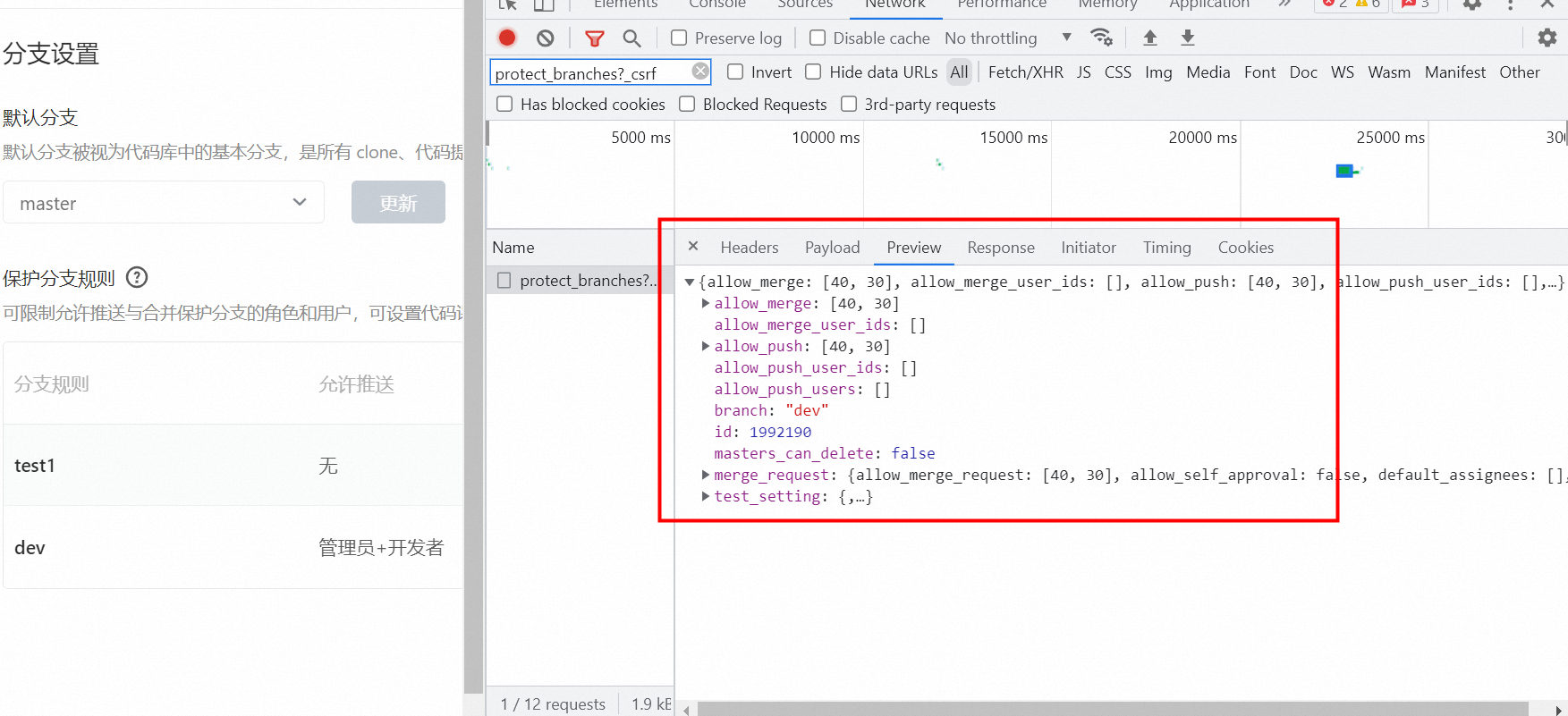This screenshot has width=1568, height=716.
Task: Enable Disable cache checkbox
Action: tap(818, 38)
